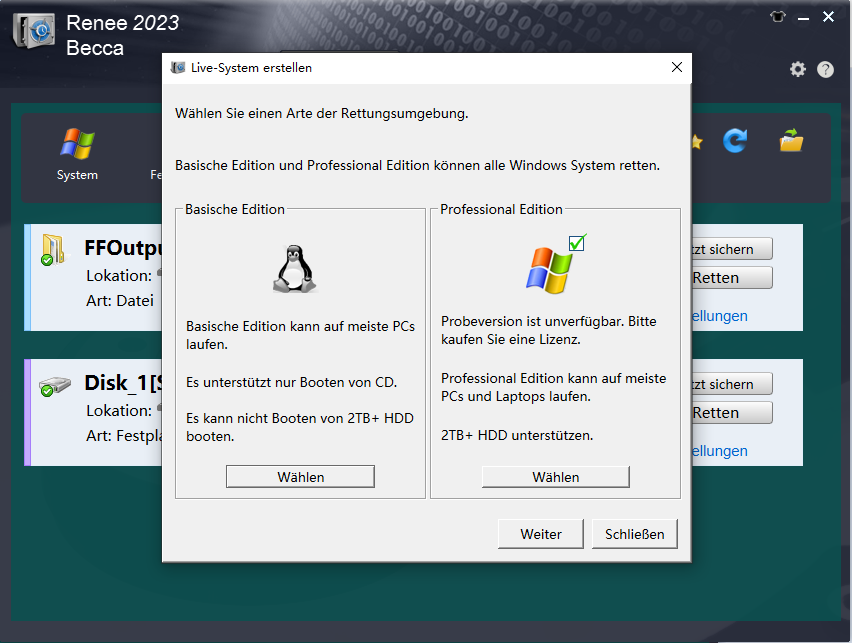852x643 pixels.
Task: Click Wählen under Basische Edition
Action: point(299,476)
